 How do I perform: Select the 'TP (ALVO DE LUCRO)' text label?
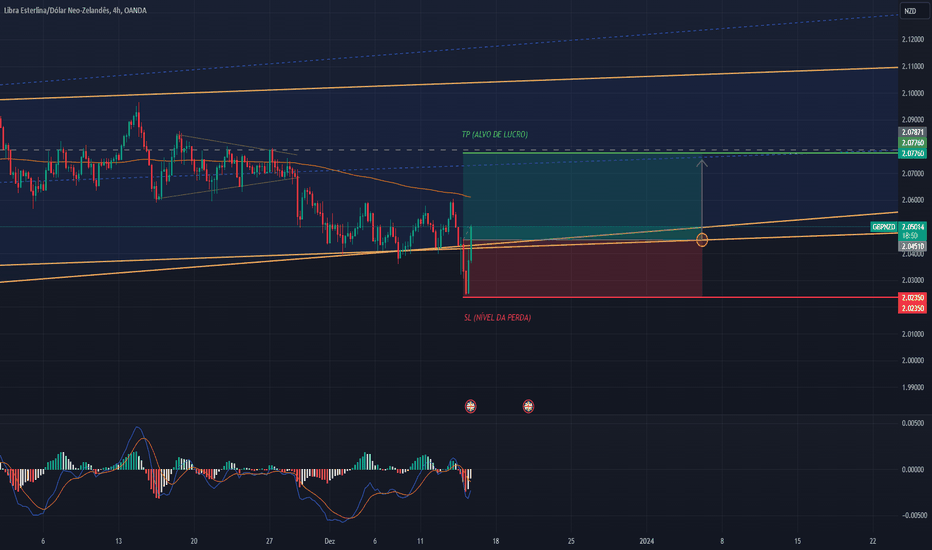(495, 134)
